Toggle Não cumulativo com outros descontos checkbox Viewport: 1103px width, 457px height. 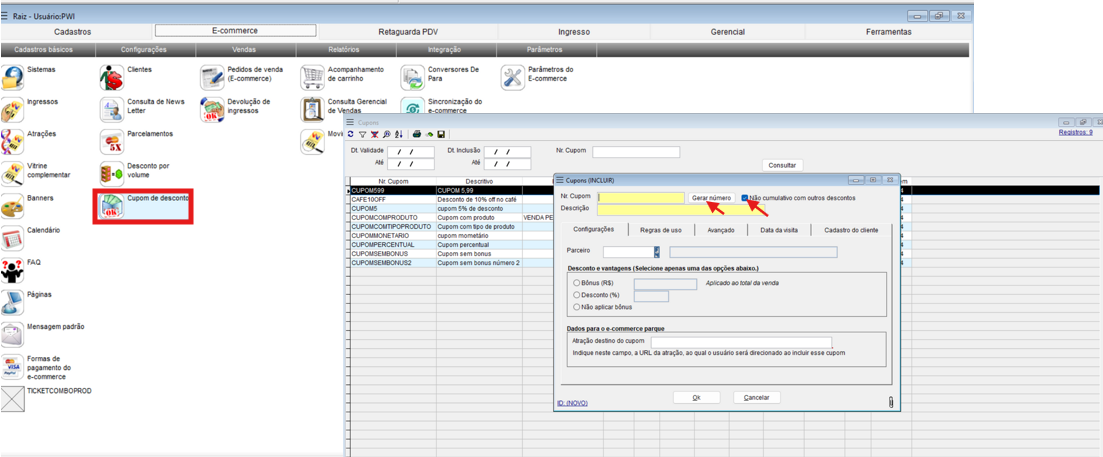[745, 198]
